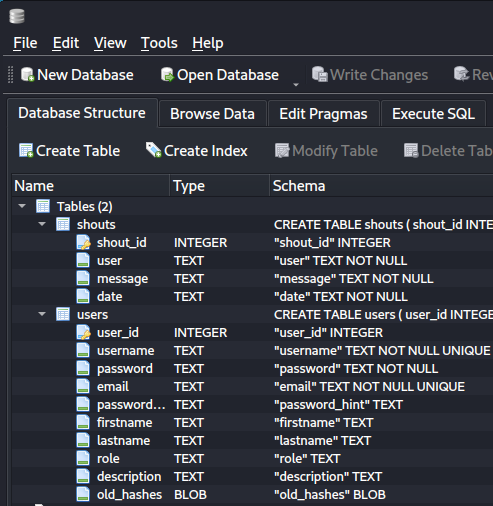
Task: Click the Create Table button label
Action: [78, 151]
